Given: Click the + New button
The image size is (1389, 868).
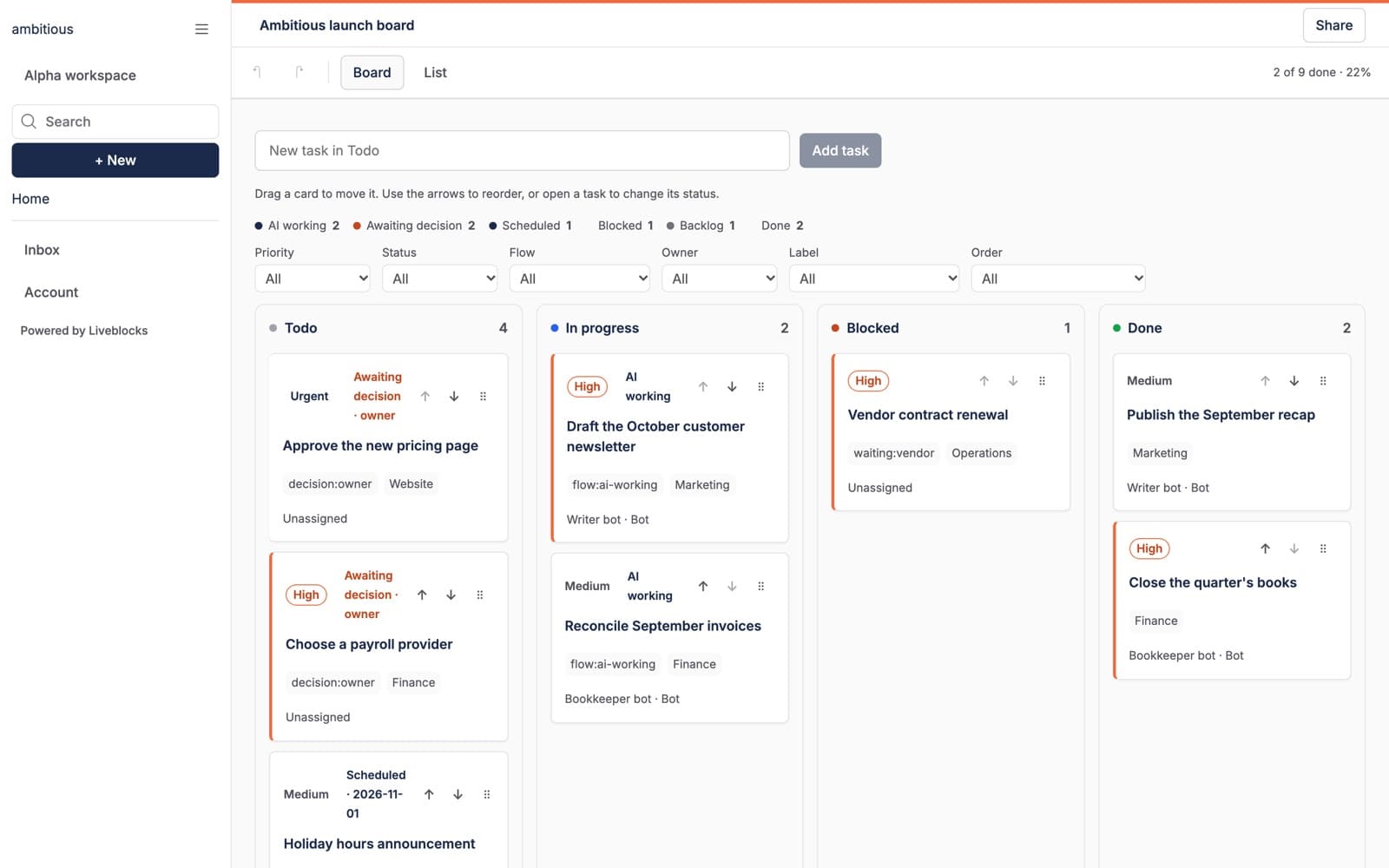Looking at the screenshot, I should (x=115, y=161).
